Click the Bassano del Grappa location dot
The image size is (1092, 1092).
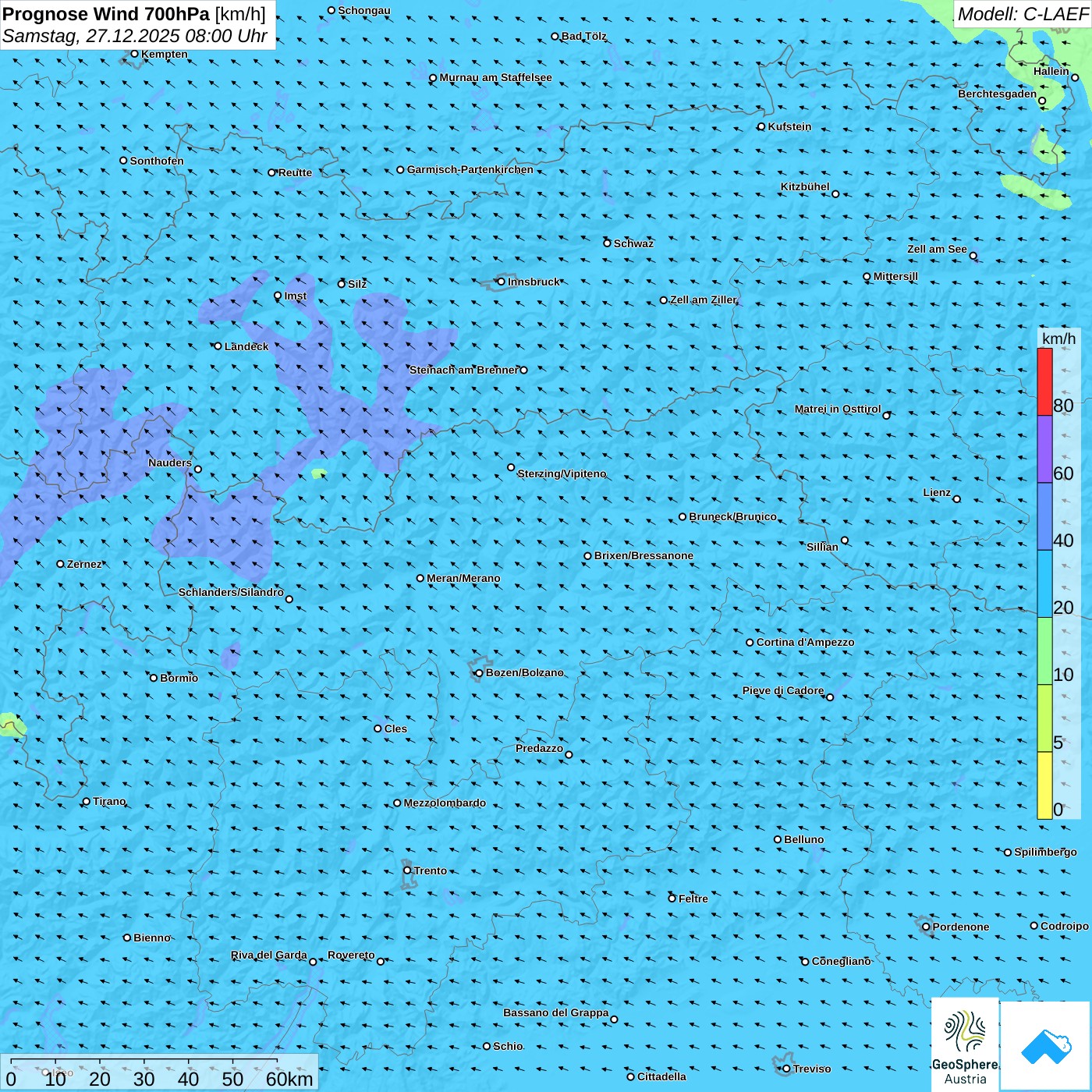[614, 1019]
